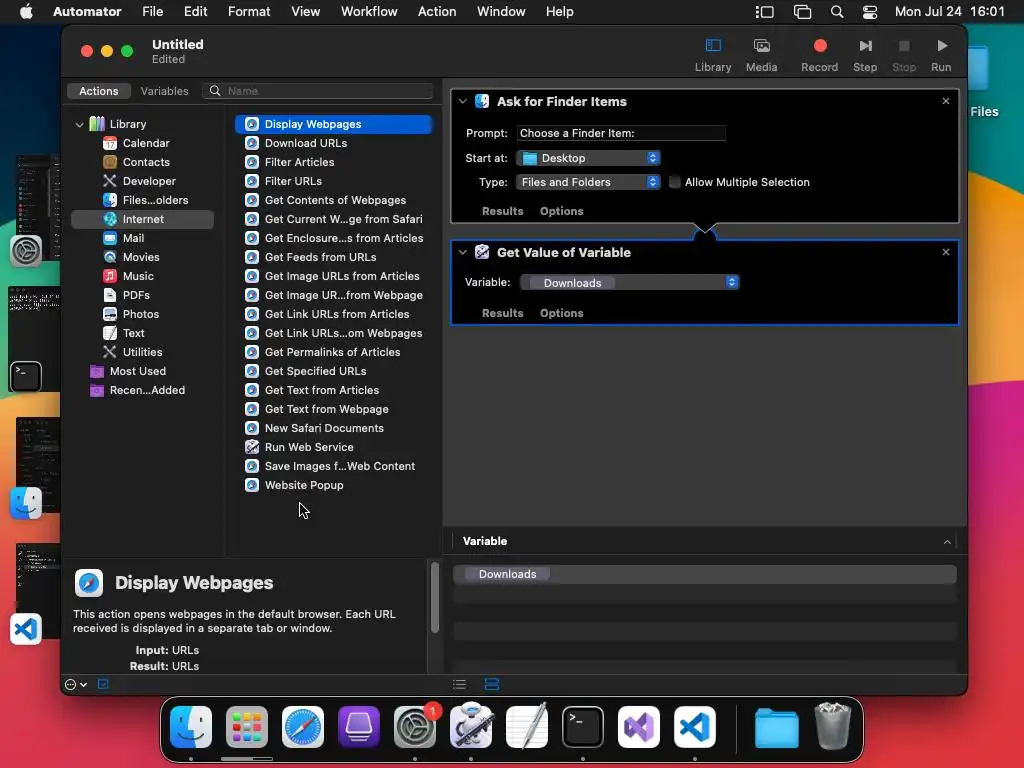Show Results of Get Value of Variable
The image size is (1024, 768).
coord(502,313)
